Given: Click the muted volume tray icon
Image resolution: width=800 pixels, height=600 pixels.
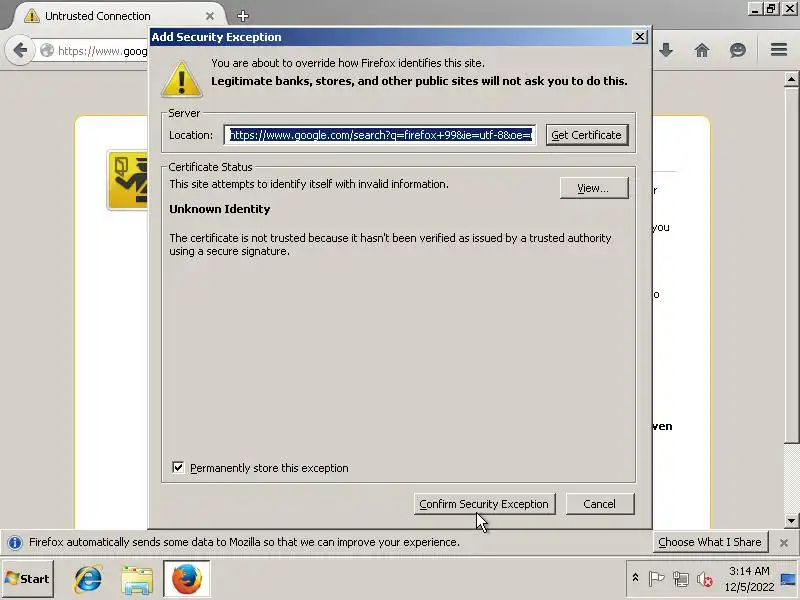Looking at the screenshot, I should 705,579.
